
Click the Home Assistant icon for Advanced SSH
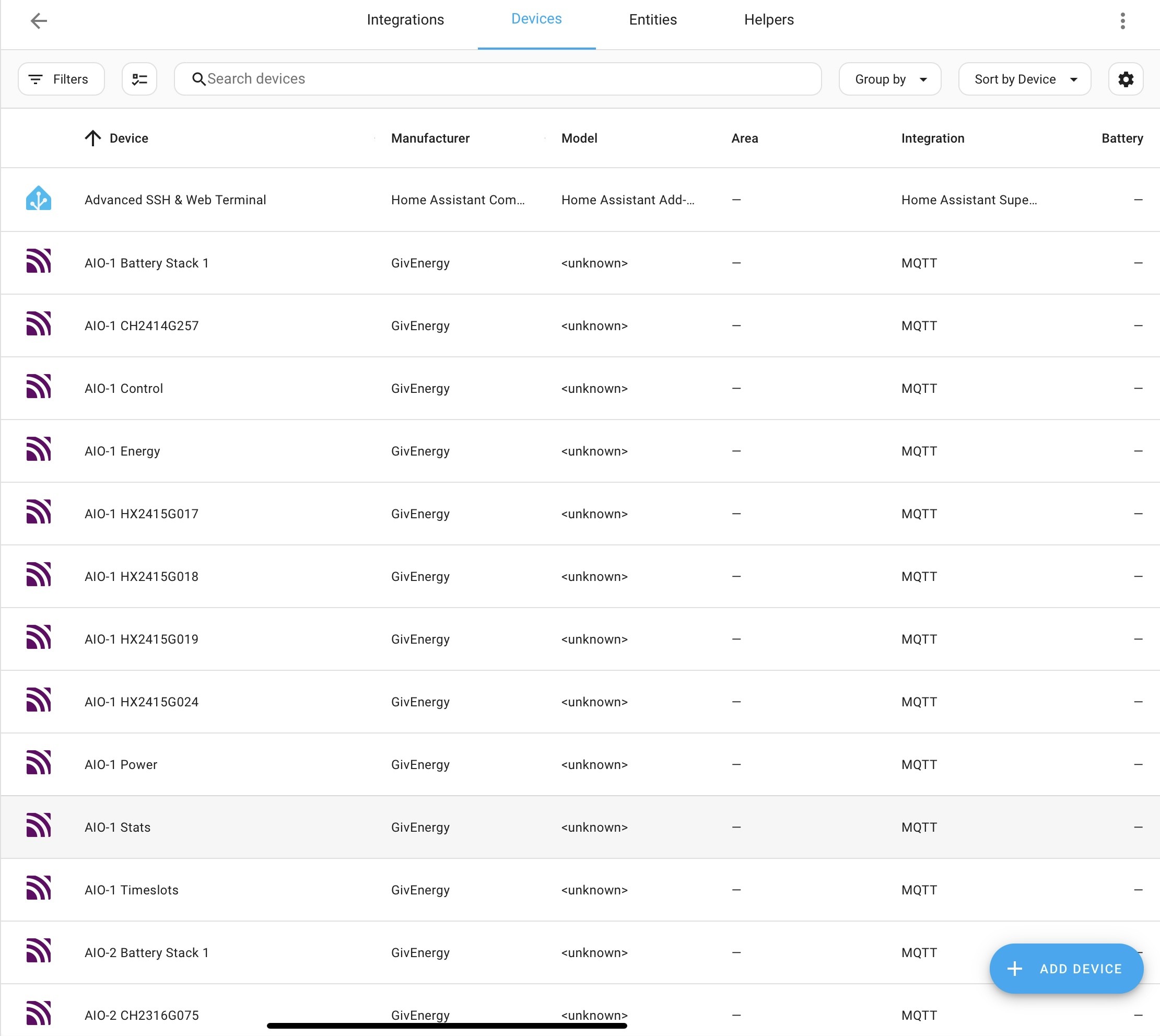point(39,199)
